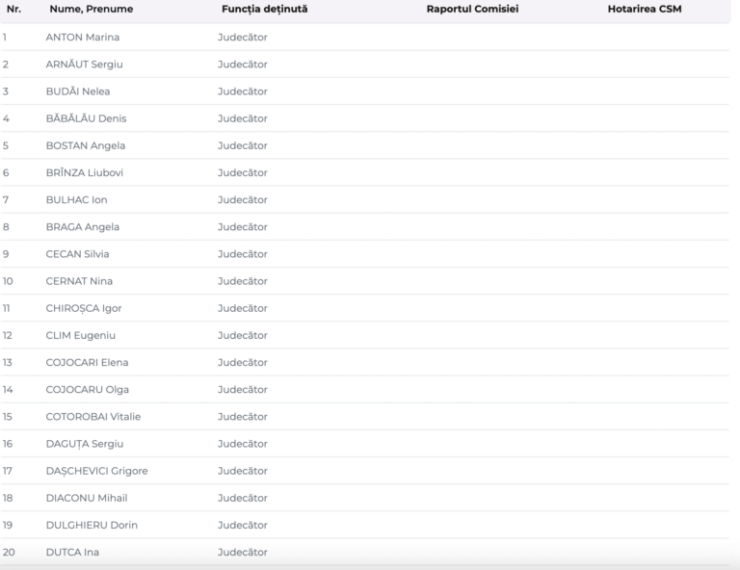Image resolution: width=740 pixels, height=570 pixels.
Task: Click the "Hotarirea CSM" column header
Action: tap(644, 10)
